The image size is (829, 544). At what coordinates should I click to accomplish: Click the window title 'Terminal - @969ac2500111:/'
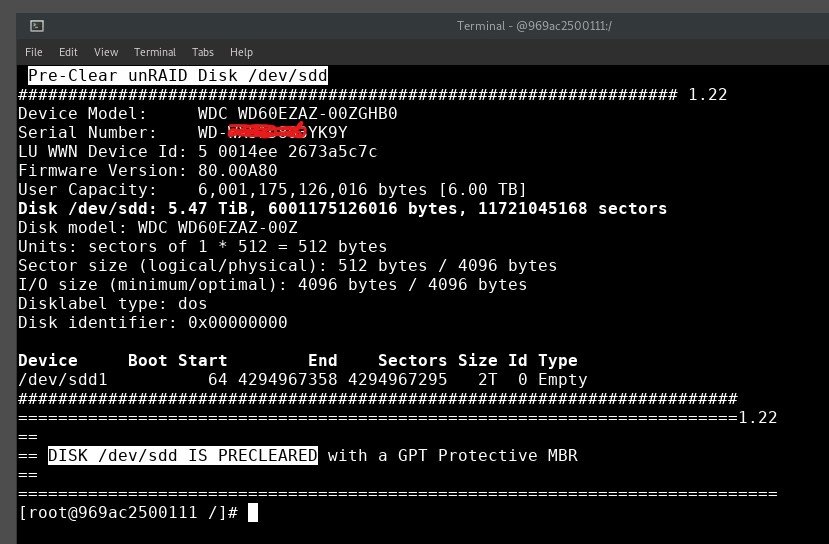tap(534, 25)
